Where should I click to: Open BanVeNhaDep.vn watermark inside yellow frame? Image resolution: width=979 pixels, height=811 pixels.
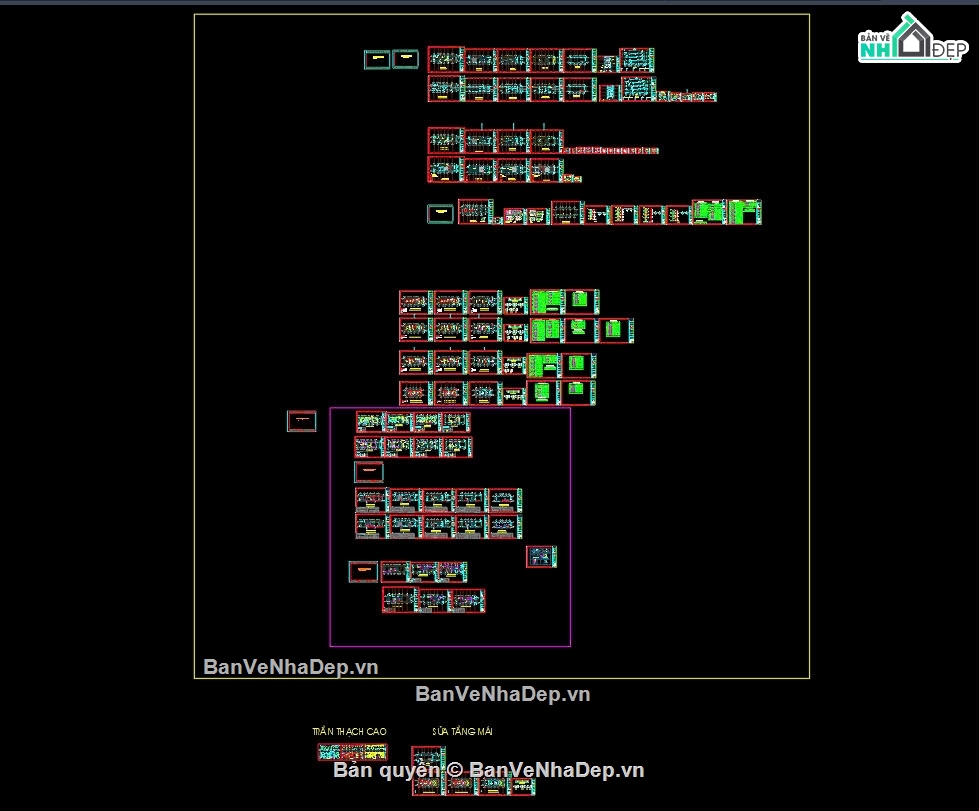click(291, 666)
